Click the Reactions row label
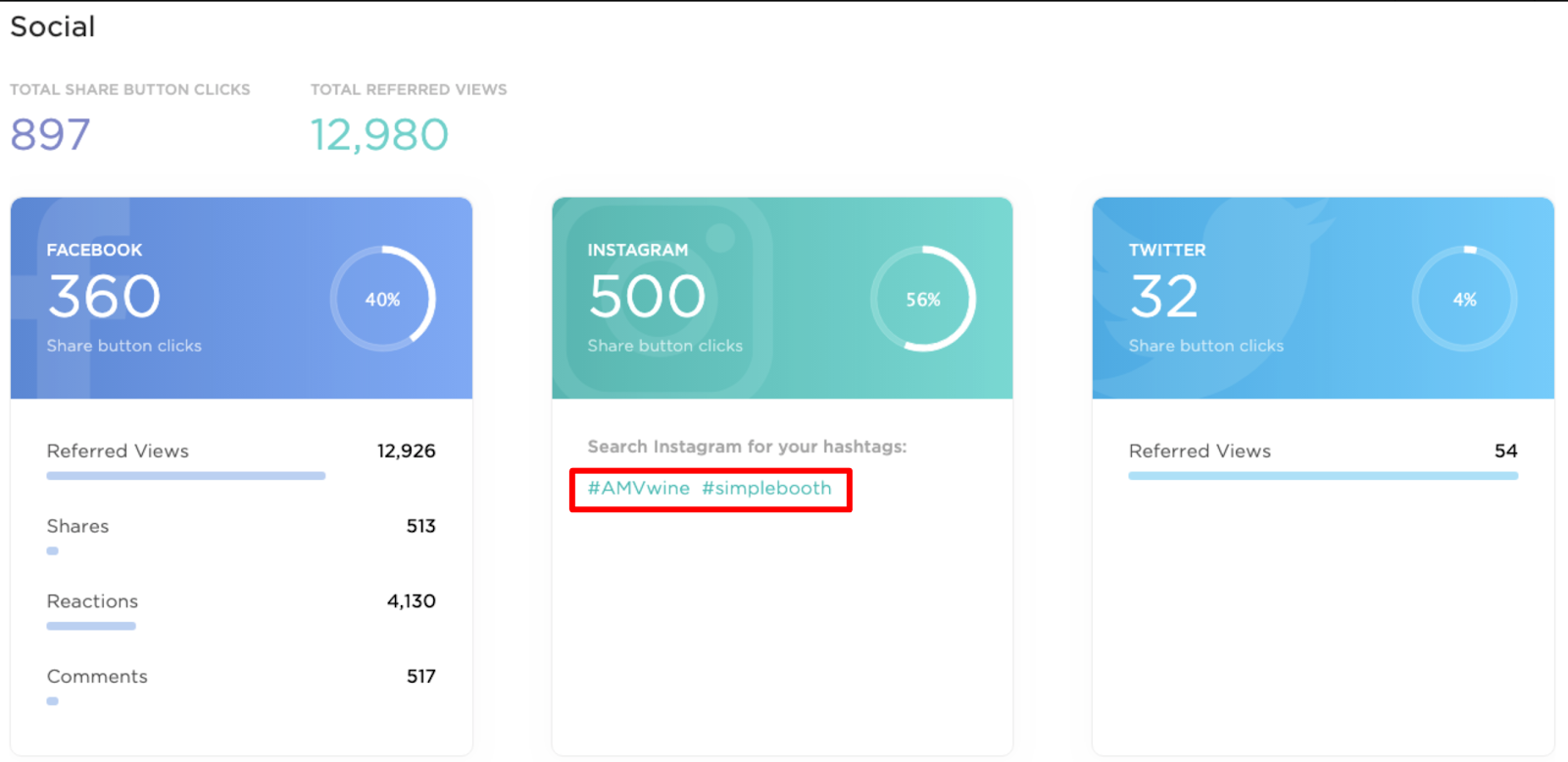1568x762 pixels. [92, 601]
